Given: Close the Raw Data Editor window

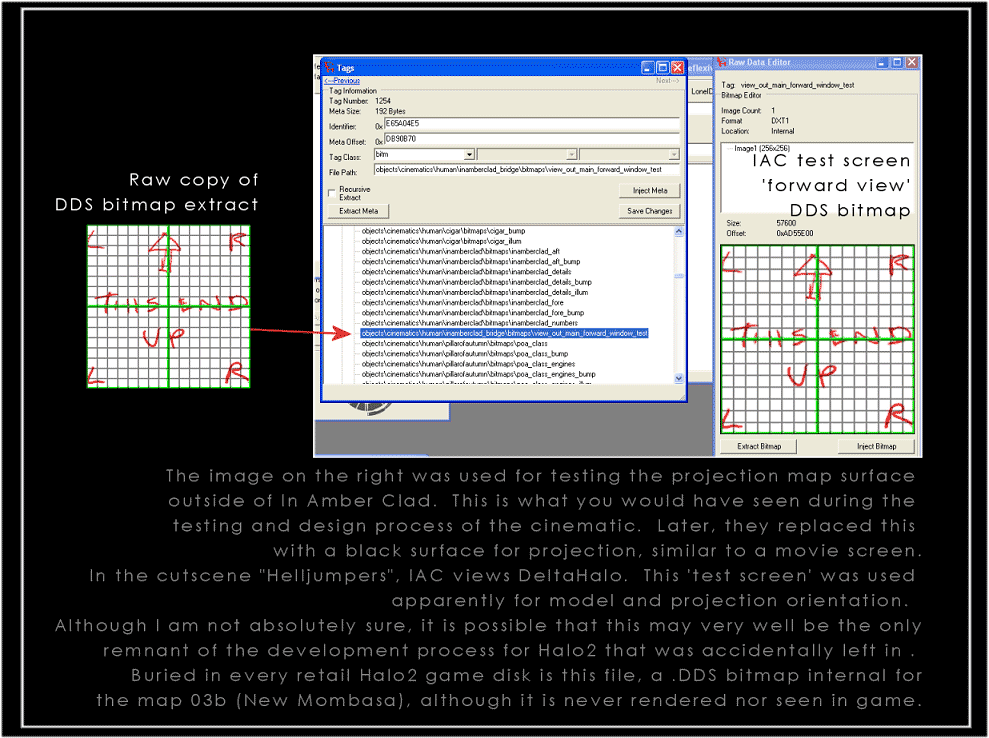Looking at the screenshot, I should point(912,62).
